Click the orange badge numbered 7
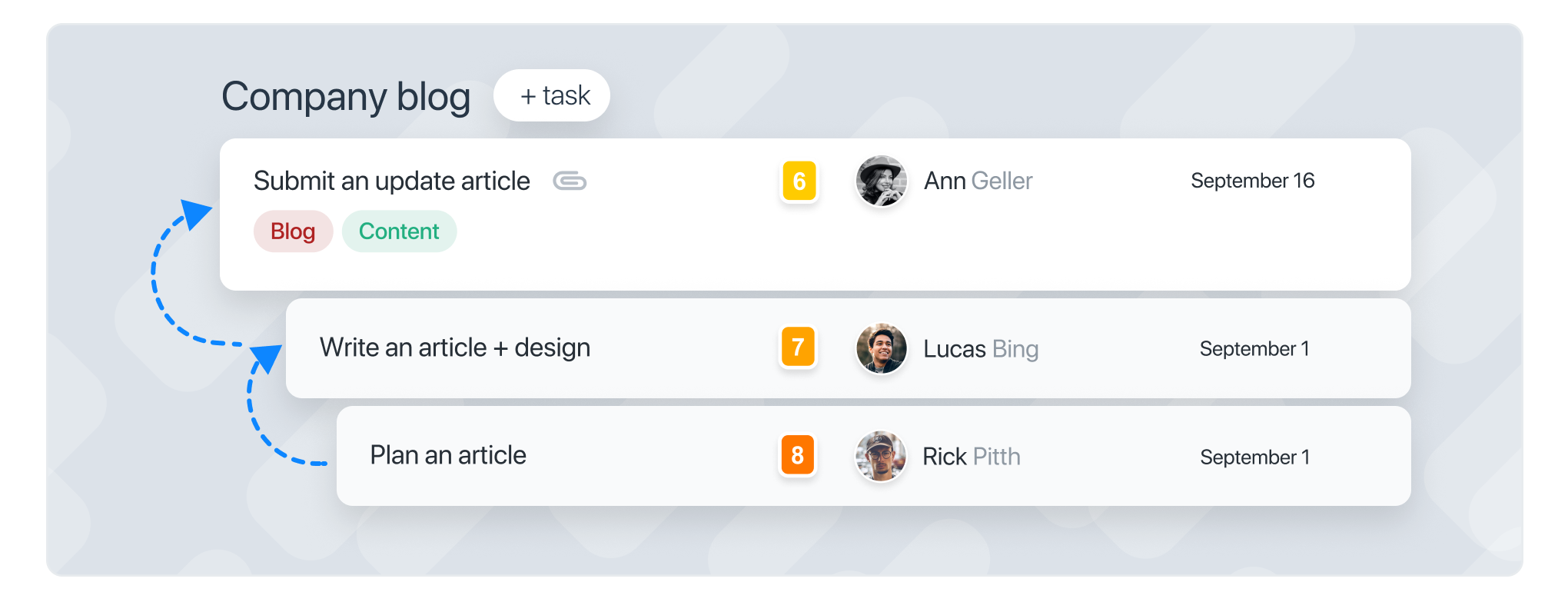1568x612 pixels. tap(798, 348)
